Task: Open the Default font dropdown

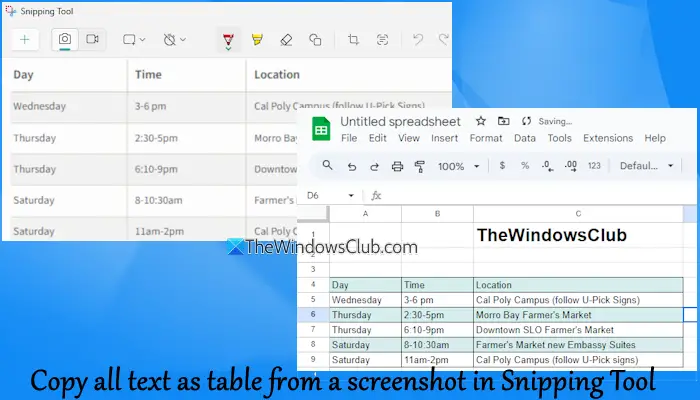Action: [x=646, y=166]
